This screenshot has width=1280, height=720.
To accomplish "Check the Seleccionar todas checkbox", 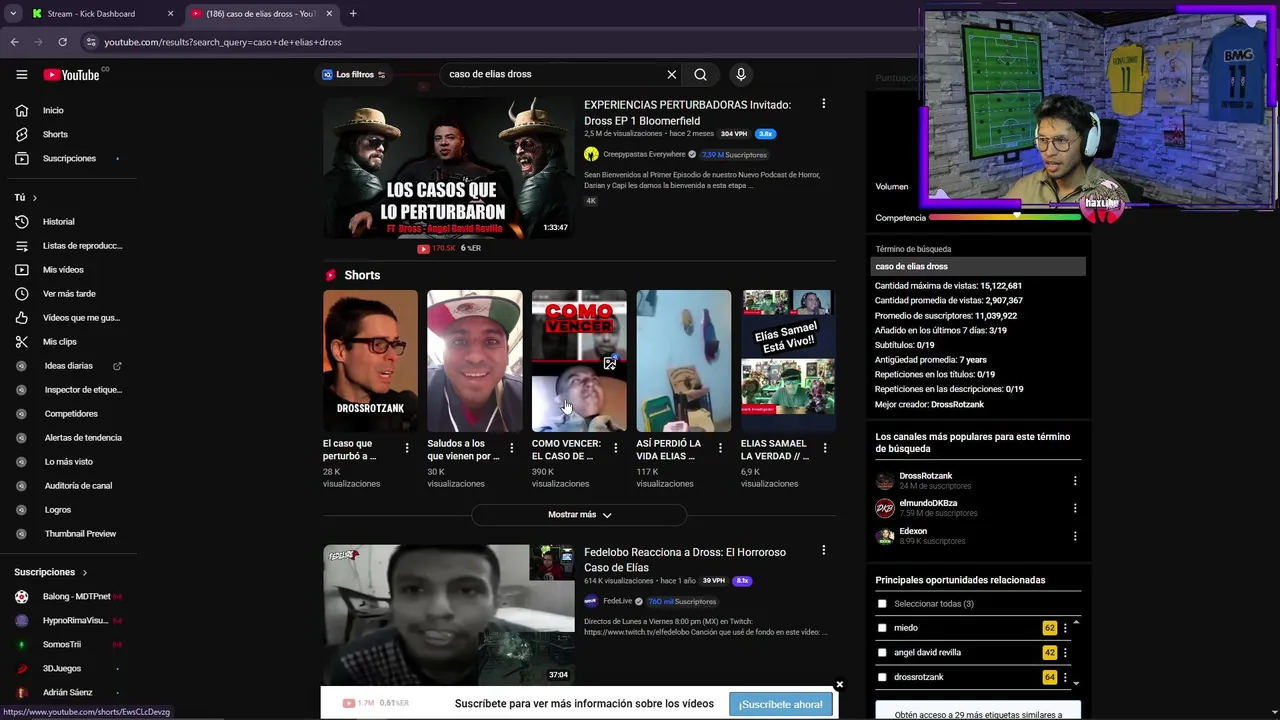I will tap(882, 604).
